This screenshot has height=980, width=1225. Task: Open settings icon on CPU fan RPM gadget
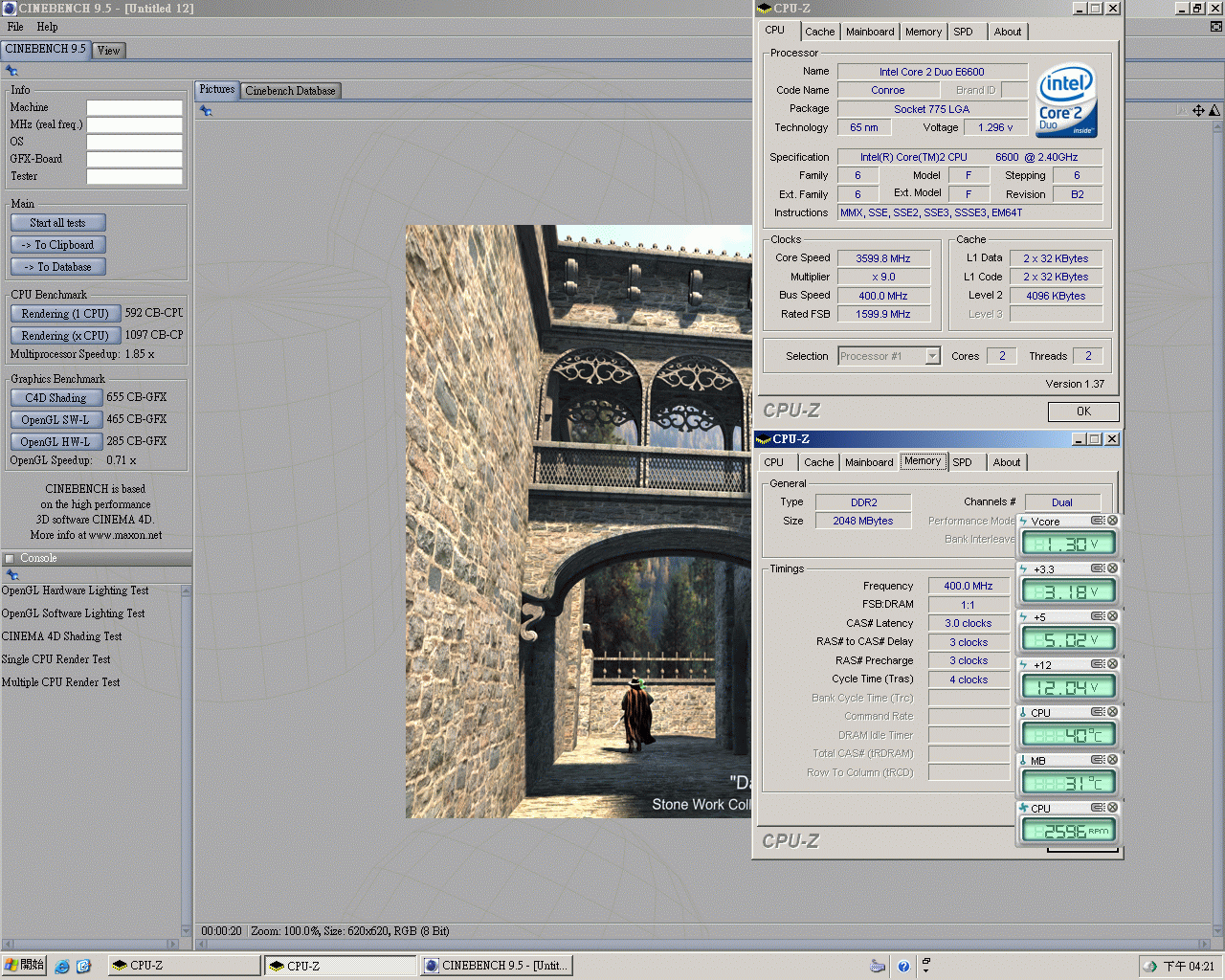(x=1098, y=808)
